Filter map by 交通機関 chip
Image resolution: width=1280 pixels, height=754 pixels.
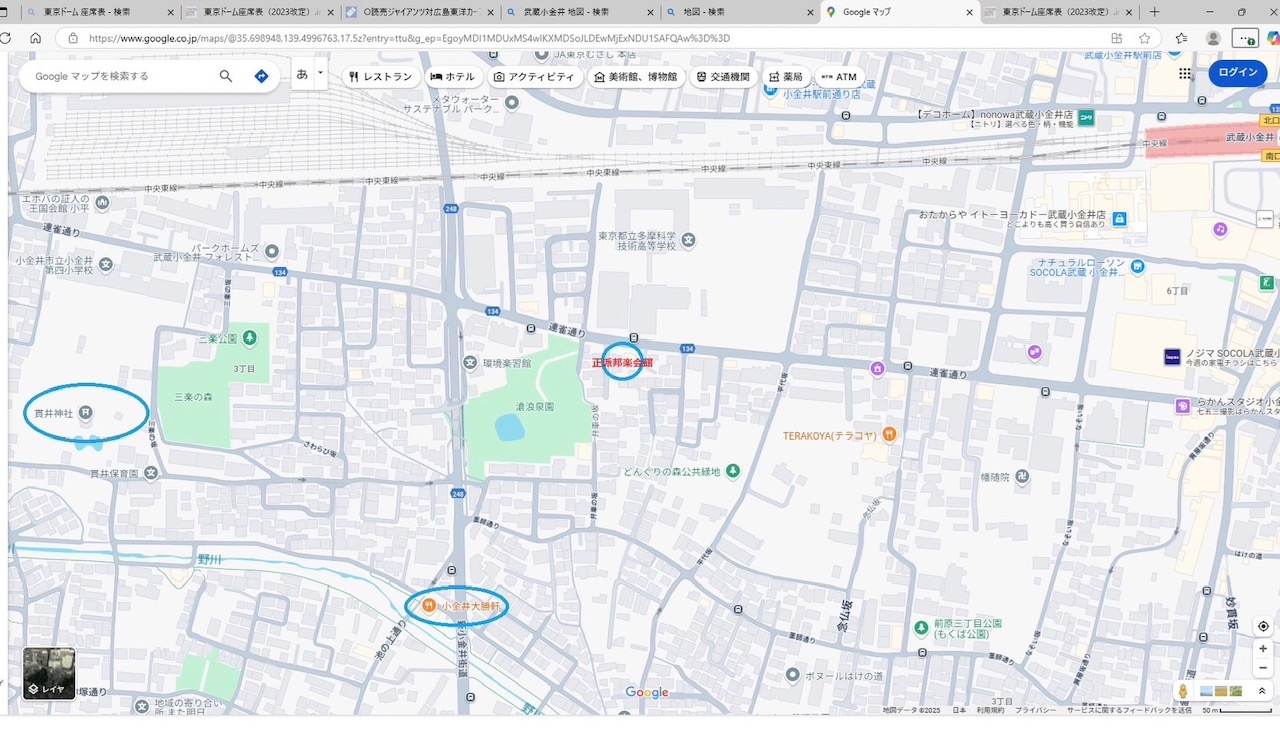click(x=724, y=77)
